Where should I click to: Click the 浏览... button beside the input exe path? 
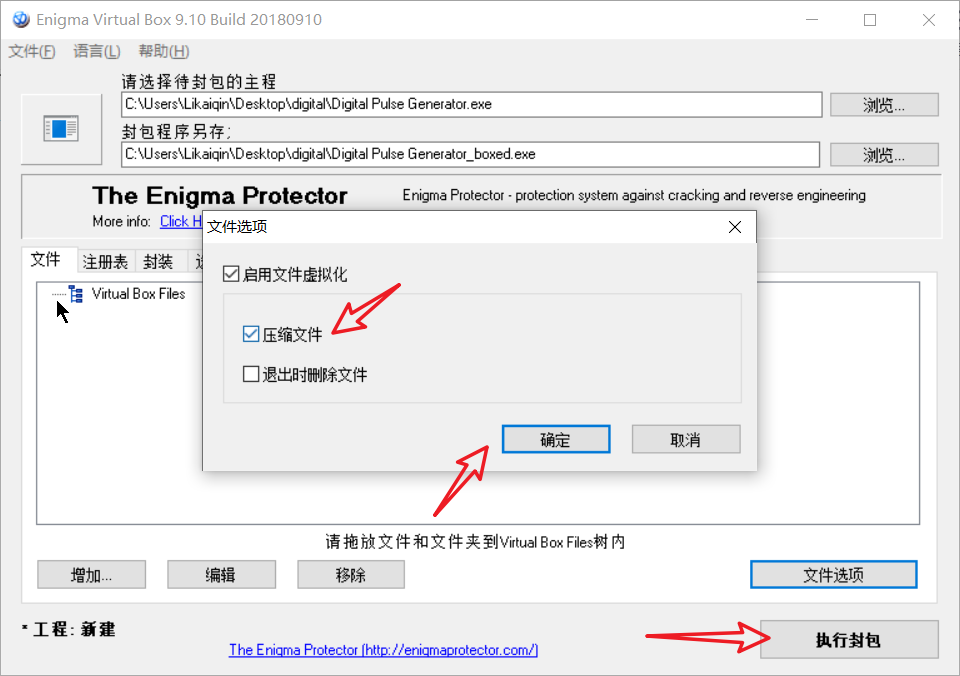(884, 105)
